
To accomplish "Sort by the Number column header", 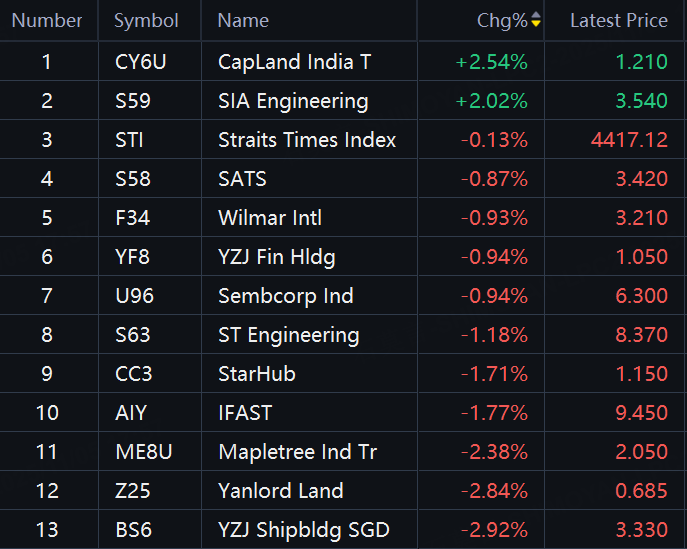I will [47, 20].
